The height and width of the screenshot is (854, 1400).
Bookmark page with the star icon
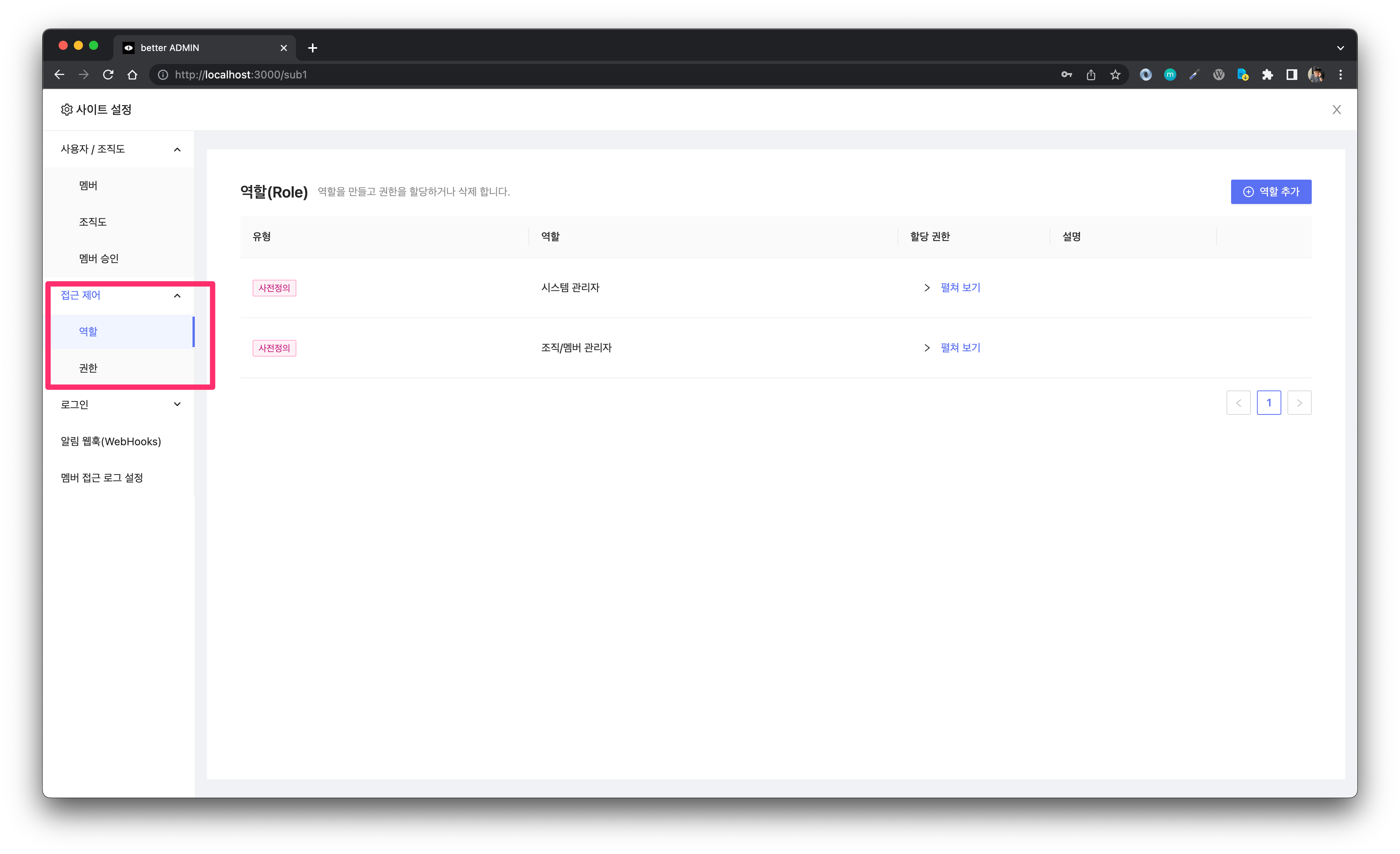click(1115, 75)
